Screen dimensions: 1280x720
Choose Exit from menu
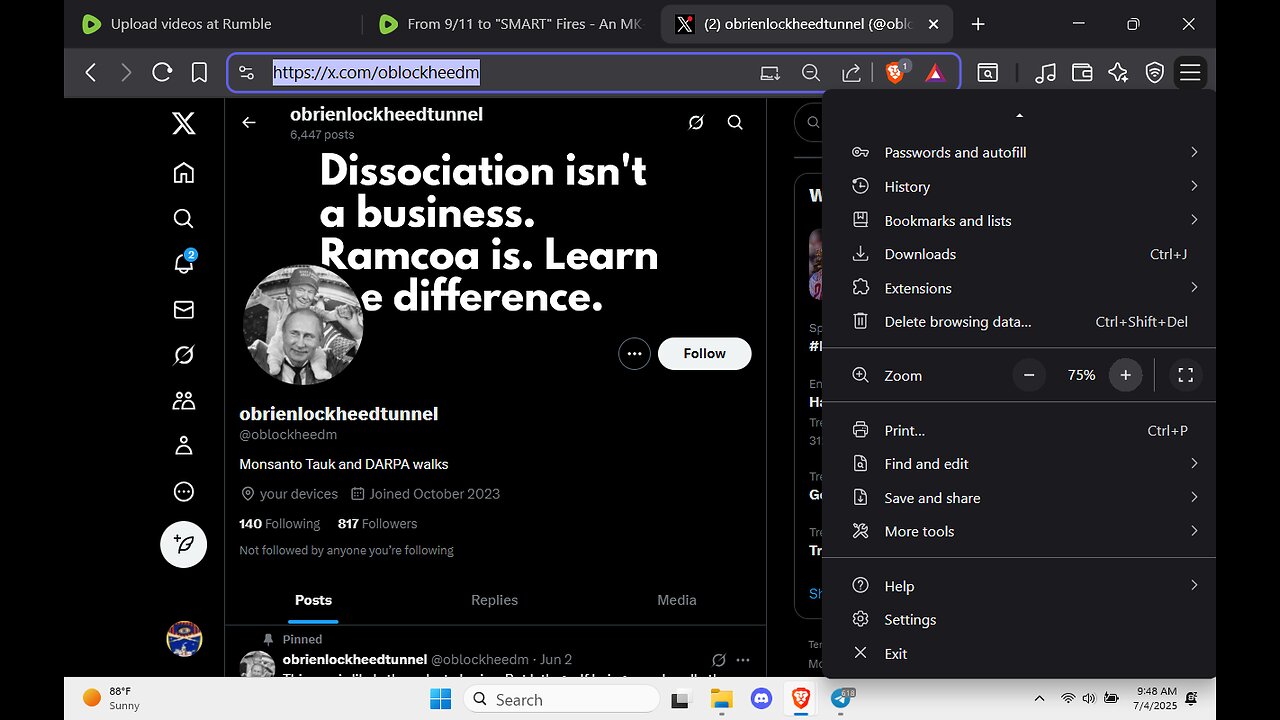pyautogui.click(x=1019, y=653)
